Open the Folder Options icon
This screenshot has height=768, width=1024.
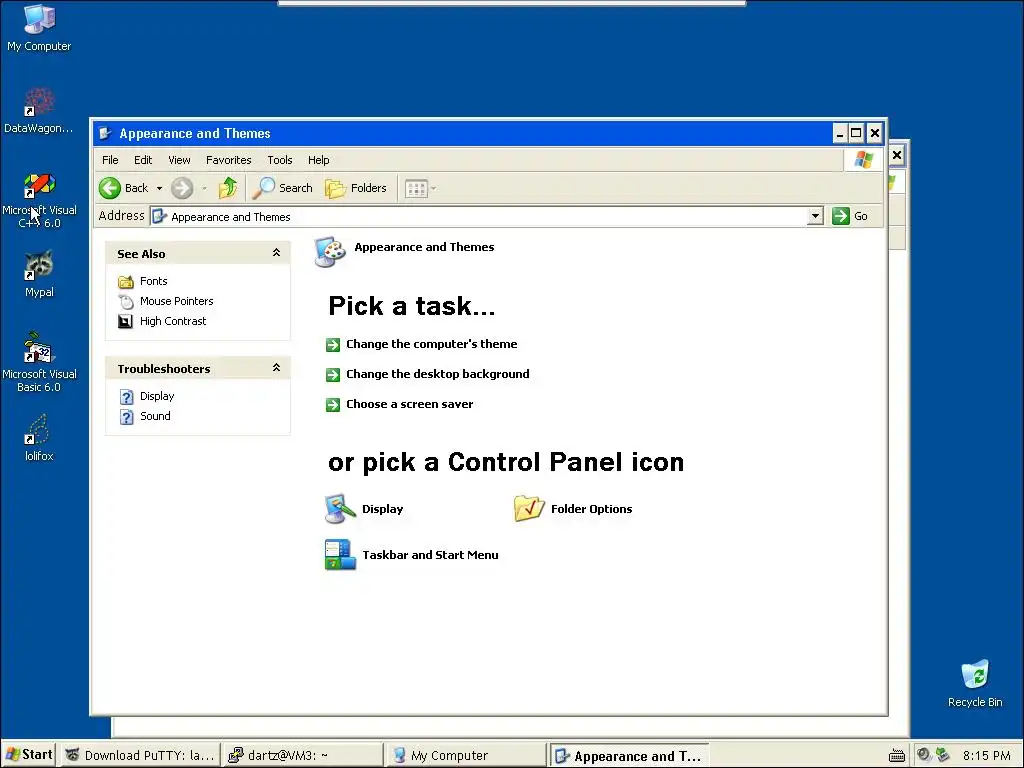point(529,509)
